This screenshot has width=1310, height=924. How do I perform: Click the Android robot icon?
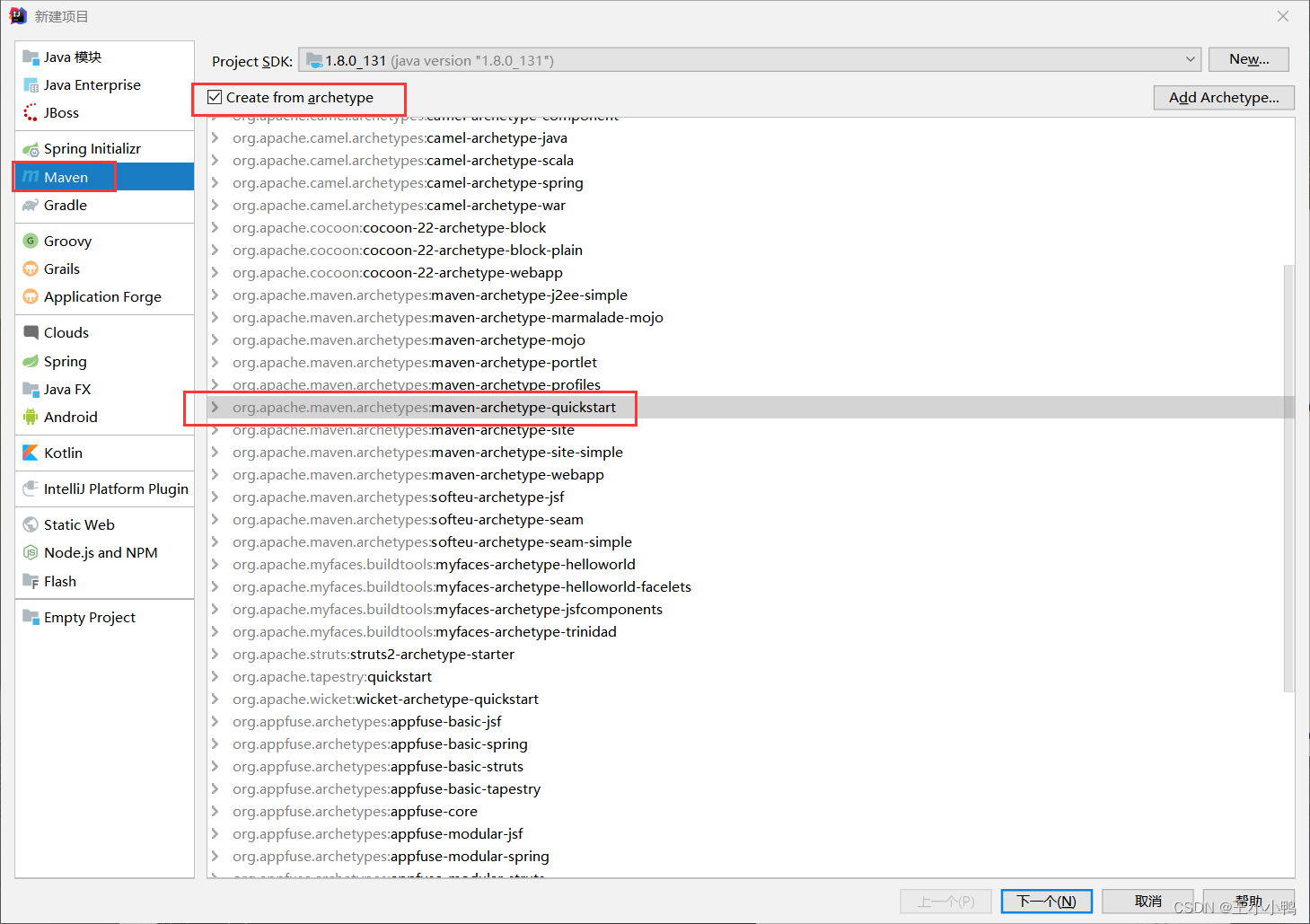[x=31, y=417]
